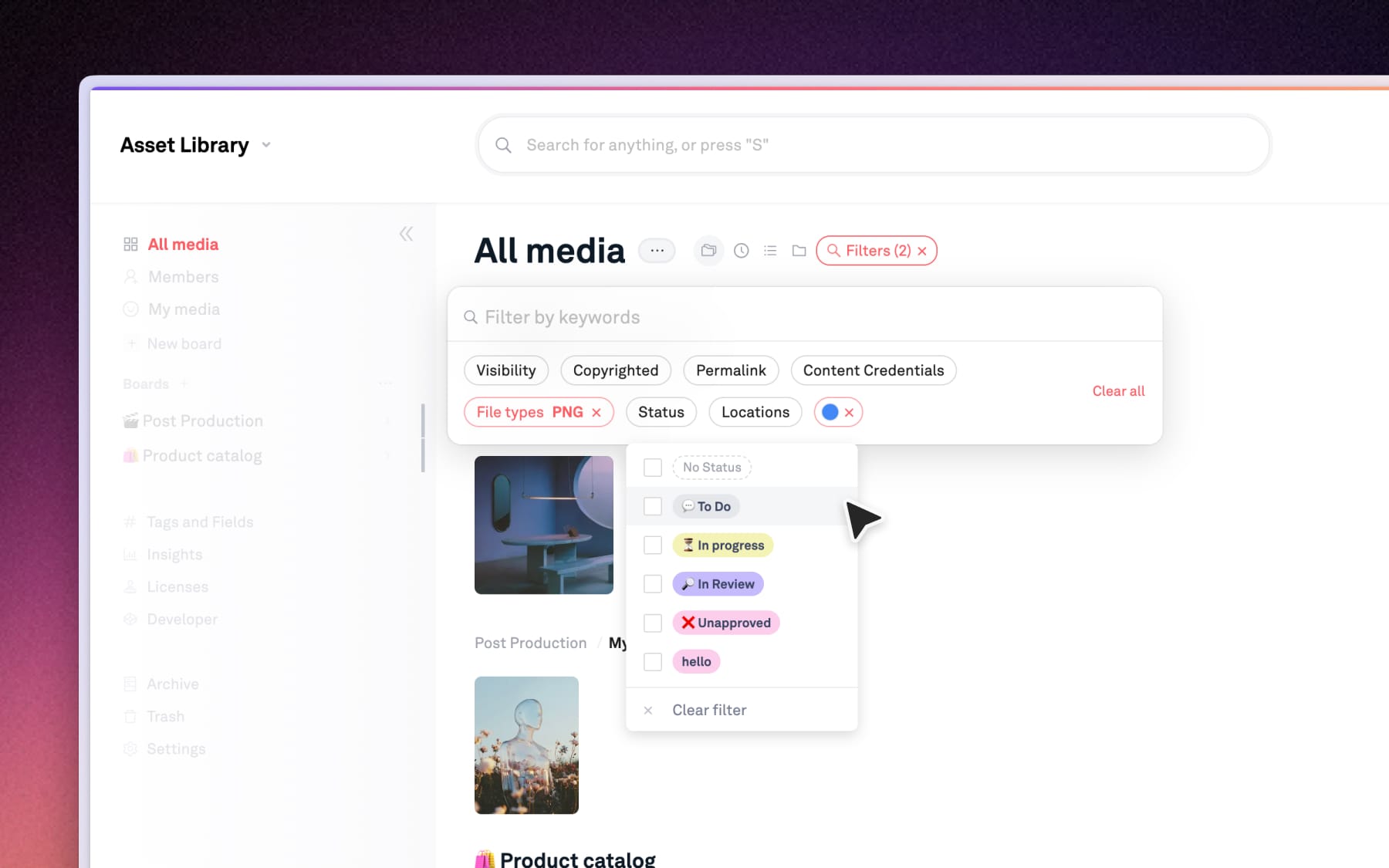Viewport: 1389px width, 868px height.
Task: Remove filters using the X on Filters (2)
Action: coord(922,251)
